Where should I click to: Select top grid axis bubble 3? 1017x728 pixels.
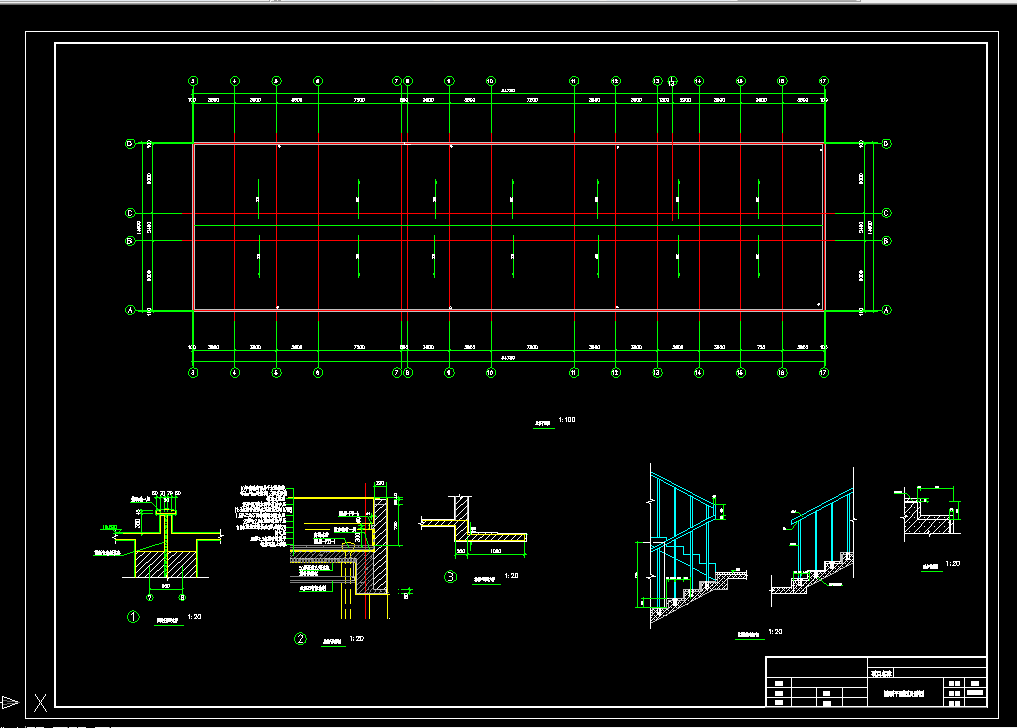pyautogui.click(x=193, y=81)
